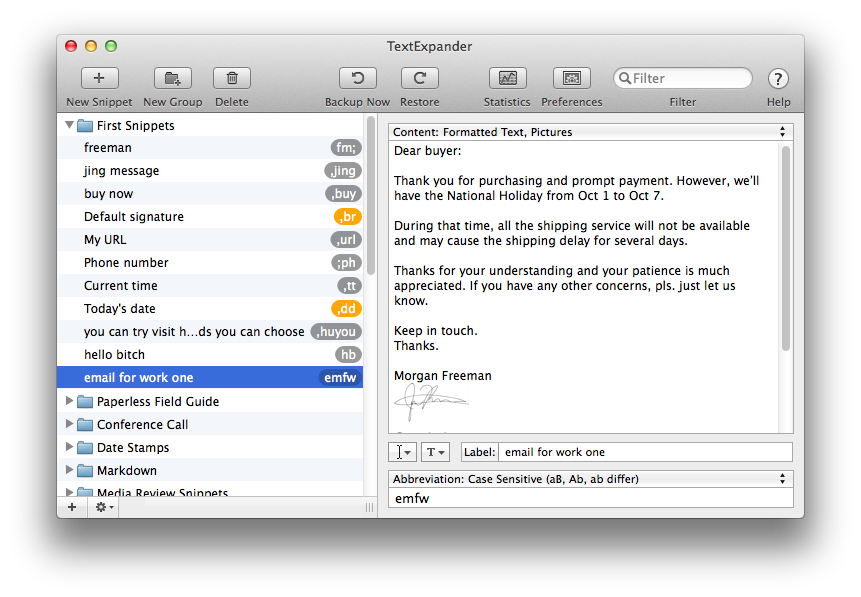Image resolution: width=861 pixels, height=597 pixels.
Task: Click the New Group folder icon
Action: pos(172,78)
